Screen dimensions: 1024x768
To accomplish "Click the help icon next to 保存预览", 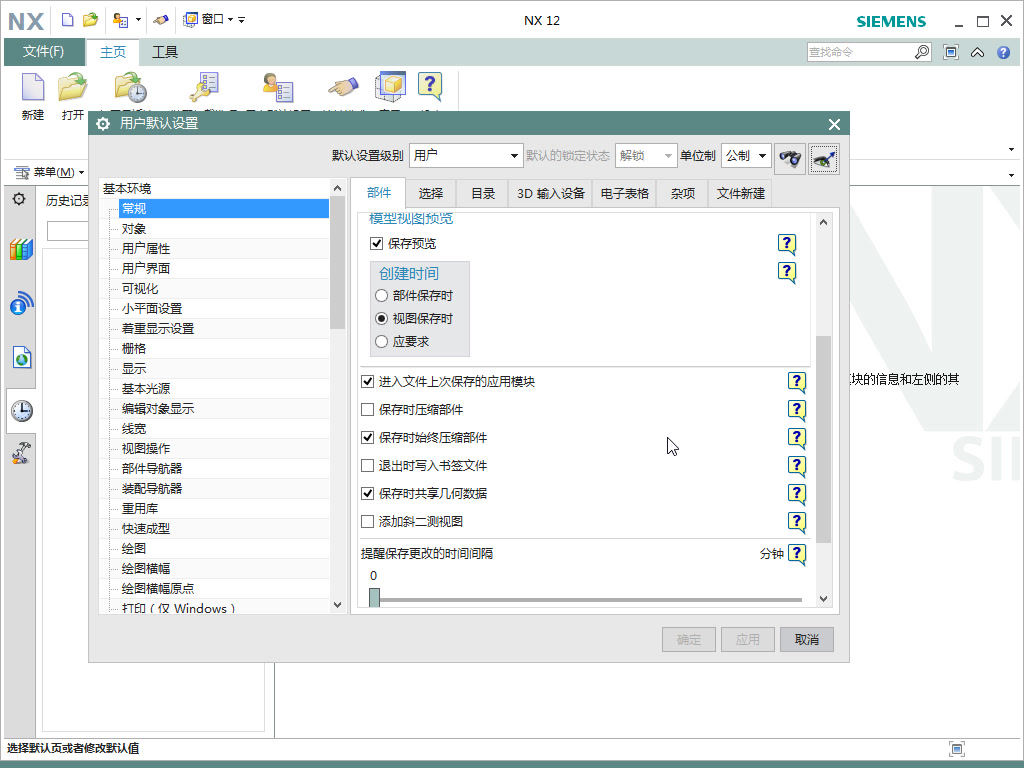I will (787, 243).
